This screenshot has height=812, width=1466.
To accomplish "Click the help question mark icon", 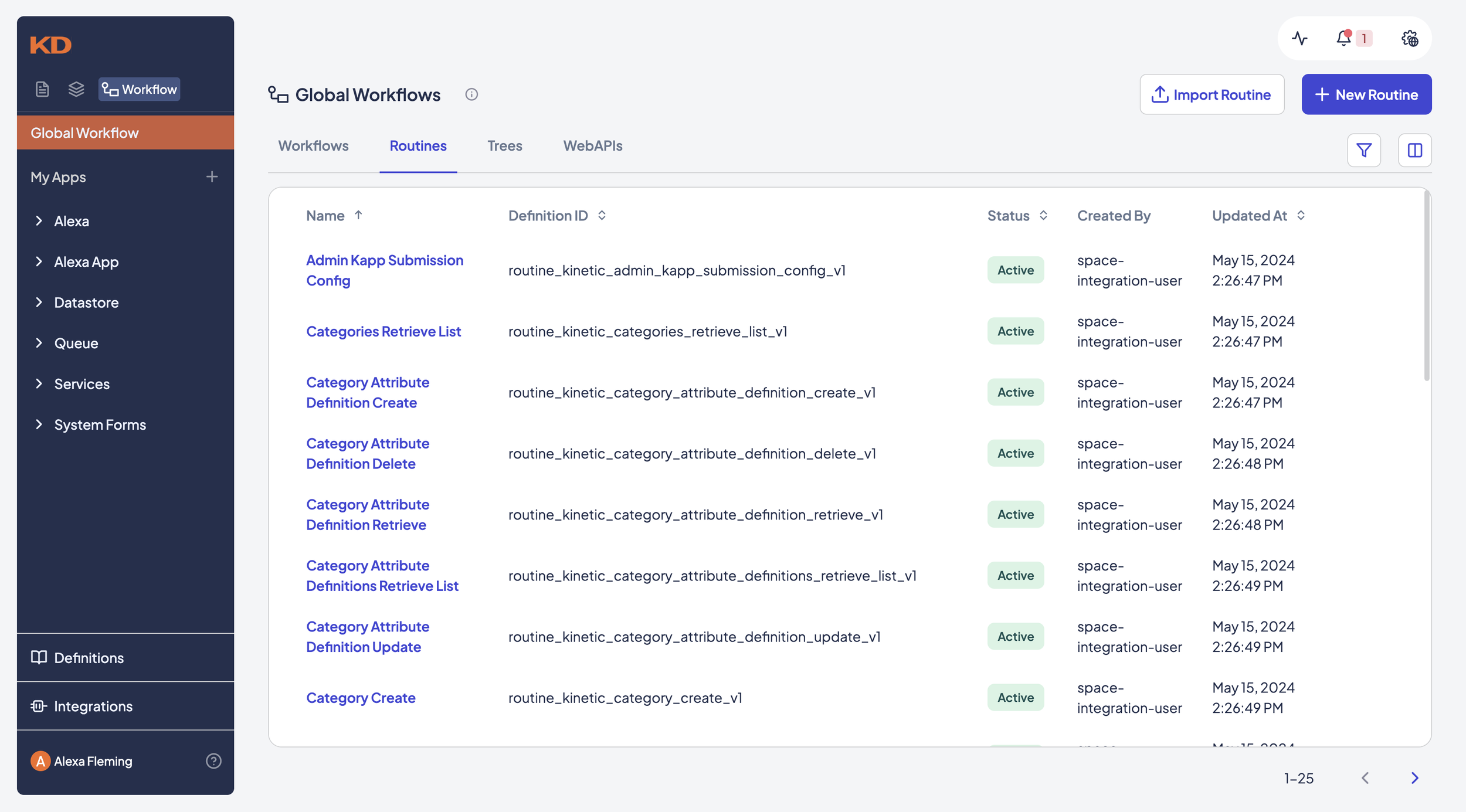I will tap(213, 761).
